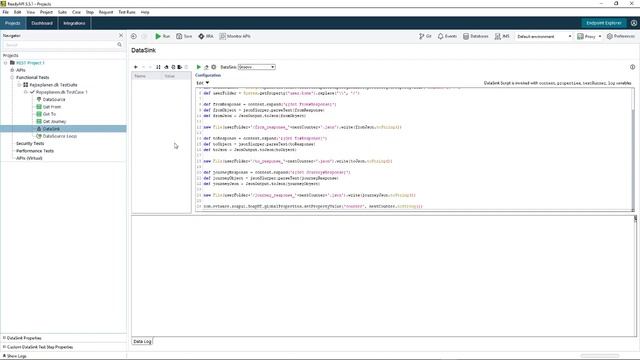Click the Name column header

pyautogui.click(x=146, y=76)
